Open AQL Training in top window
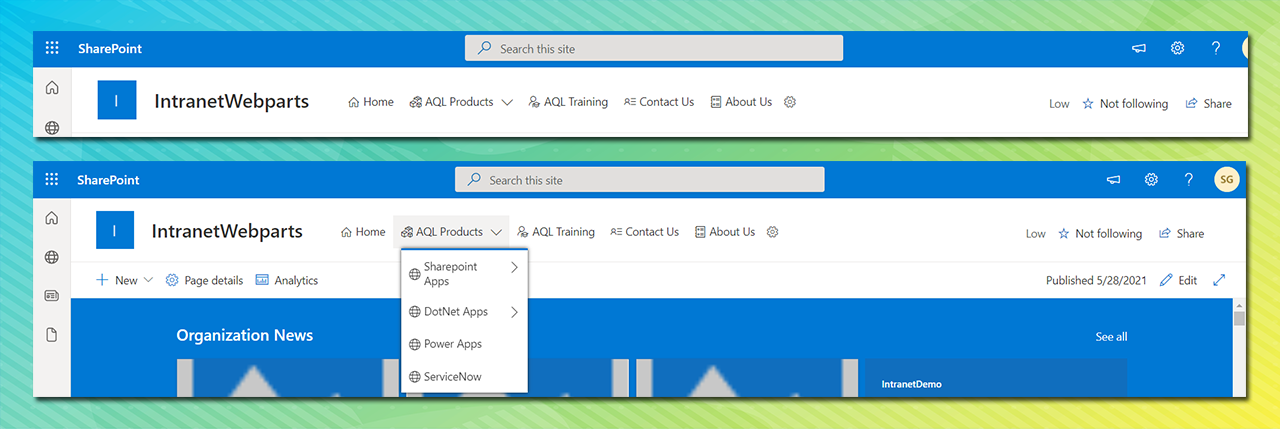This screenshot has width=1280, height=429. click(568, 102)
